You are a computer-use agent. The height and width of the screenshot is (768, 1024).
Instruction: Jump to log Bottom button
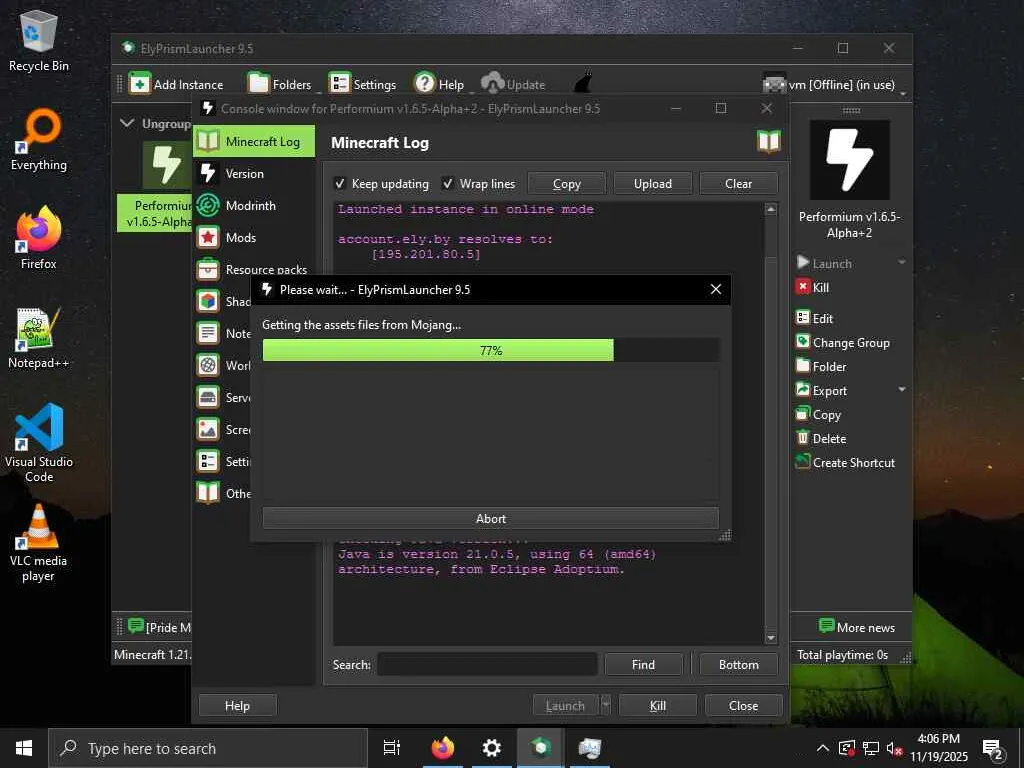pos(739,664)
